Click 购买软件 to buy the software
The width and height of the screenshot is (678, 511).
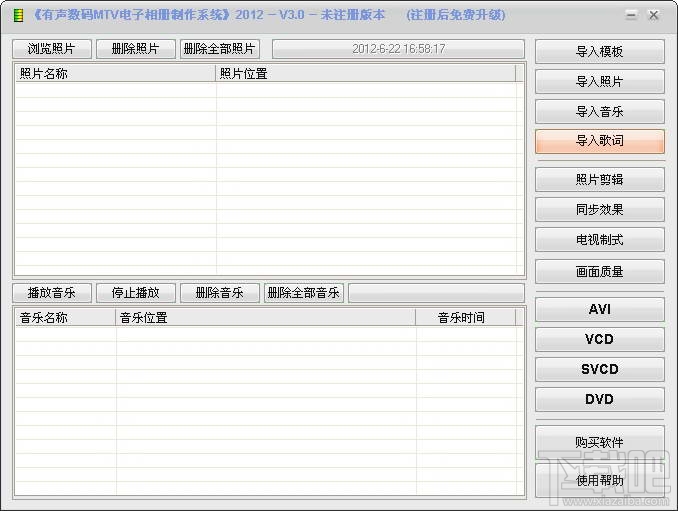click(600, 442)
